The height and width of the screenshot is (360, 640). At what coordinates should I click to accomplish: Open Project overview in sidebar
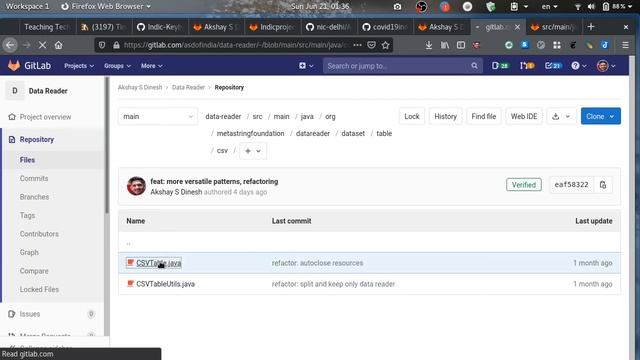(x=45, y=117)
